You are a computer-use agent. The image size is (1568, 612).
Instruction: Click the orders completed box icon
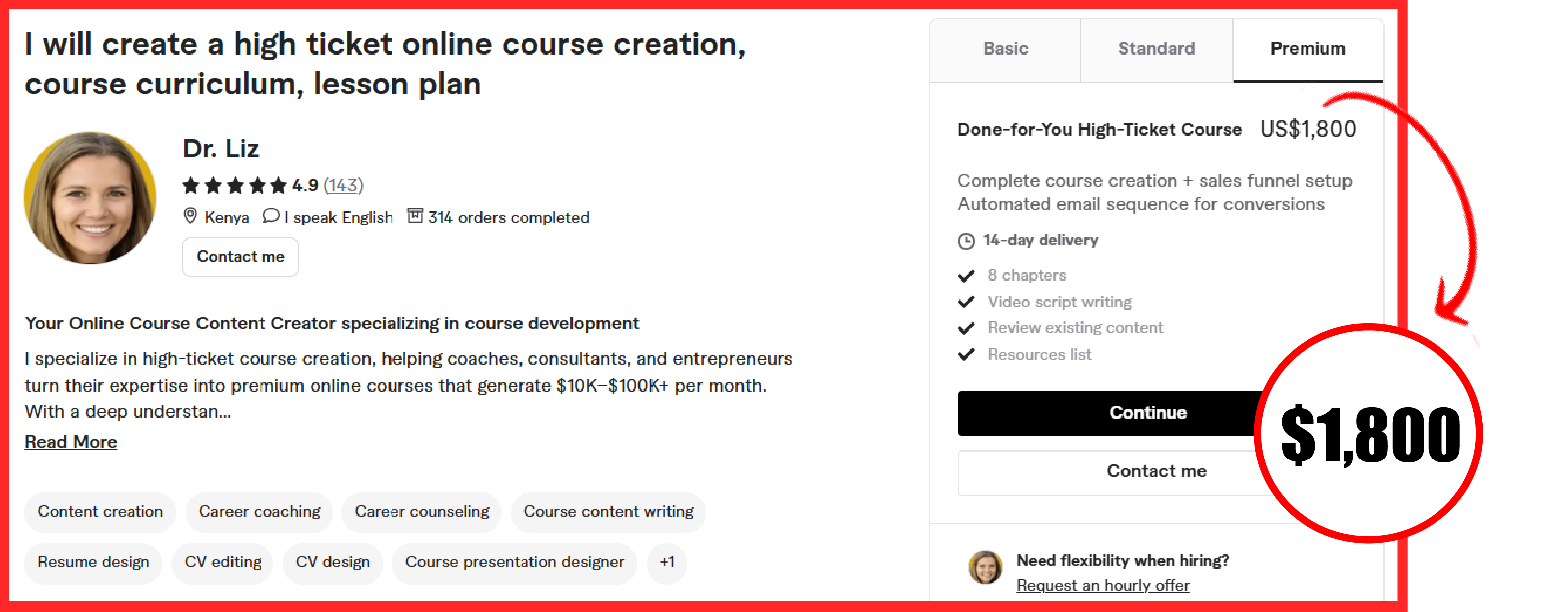(414, 216)
